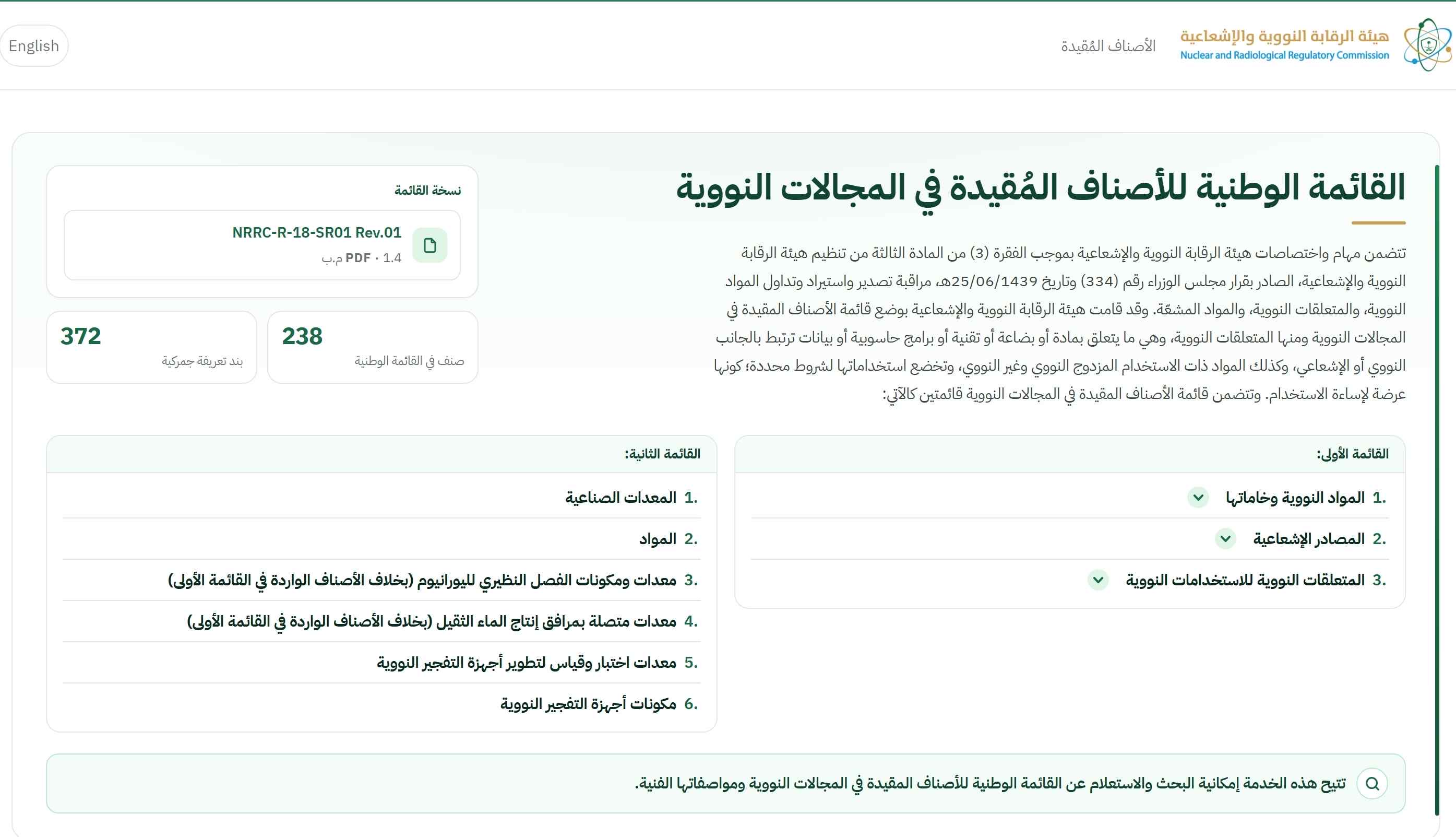Click the المواد النووية وخاماتها list label
Screen dimensions: 1456x837
click(x=1295, y=498)
